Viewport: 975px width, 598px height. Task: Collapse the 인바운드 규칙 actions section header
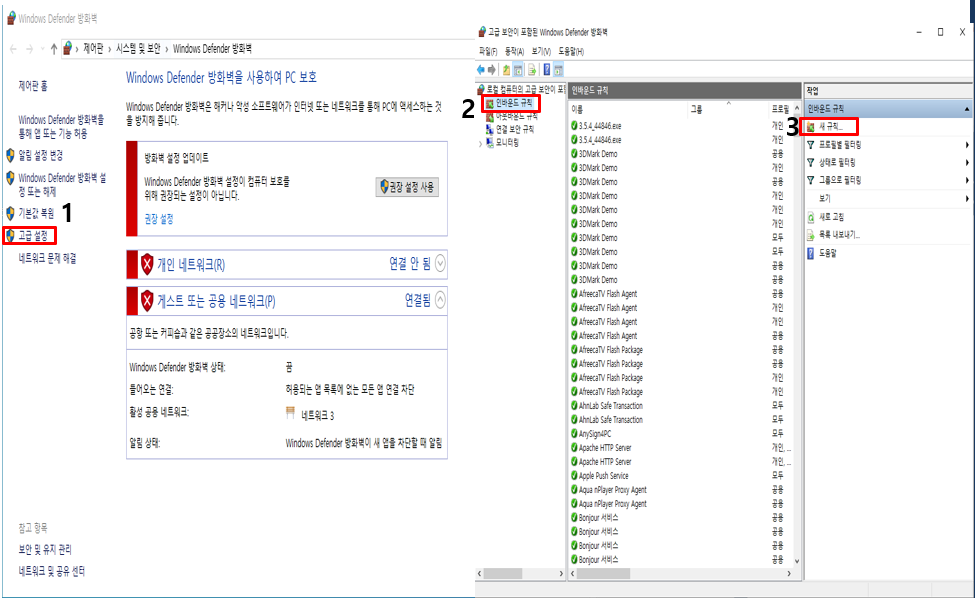pos(966,109)
